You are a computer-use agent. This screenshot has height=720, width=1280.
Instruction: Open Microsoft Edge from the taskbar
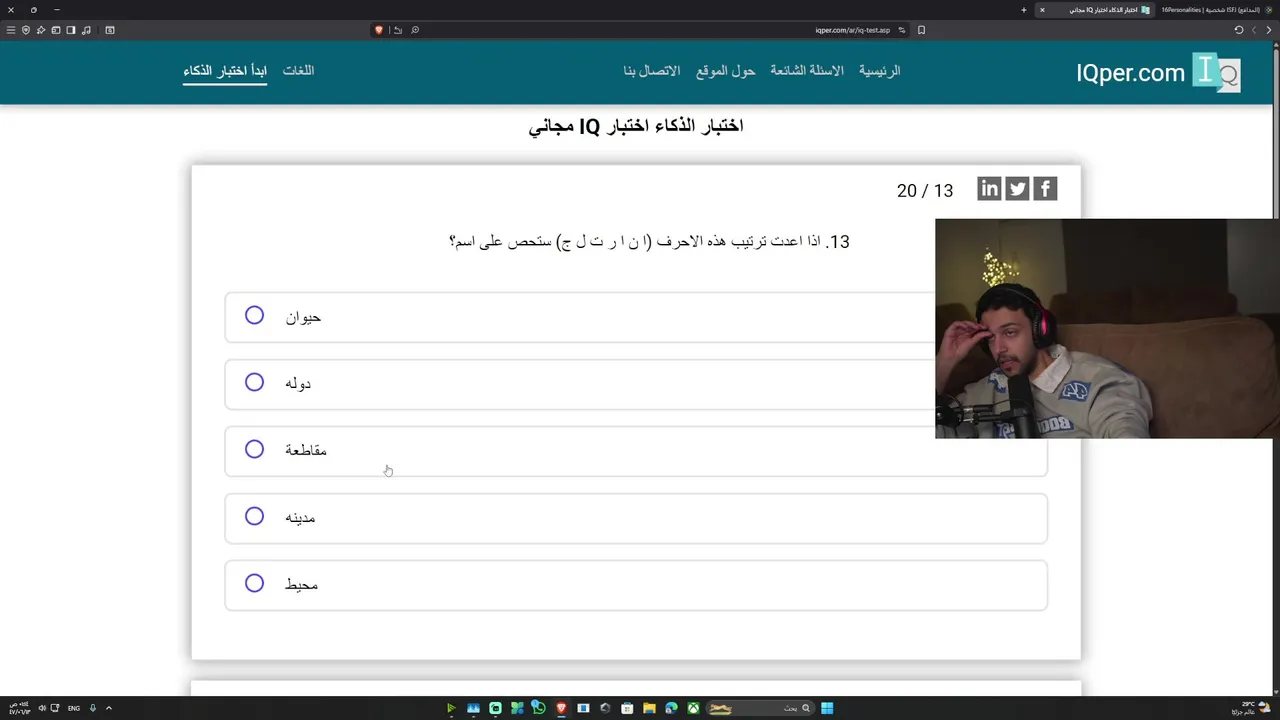671,708
